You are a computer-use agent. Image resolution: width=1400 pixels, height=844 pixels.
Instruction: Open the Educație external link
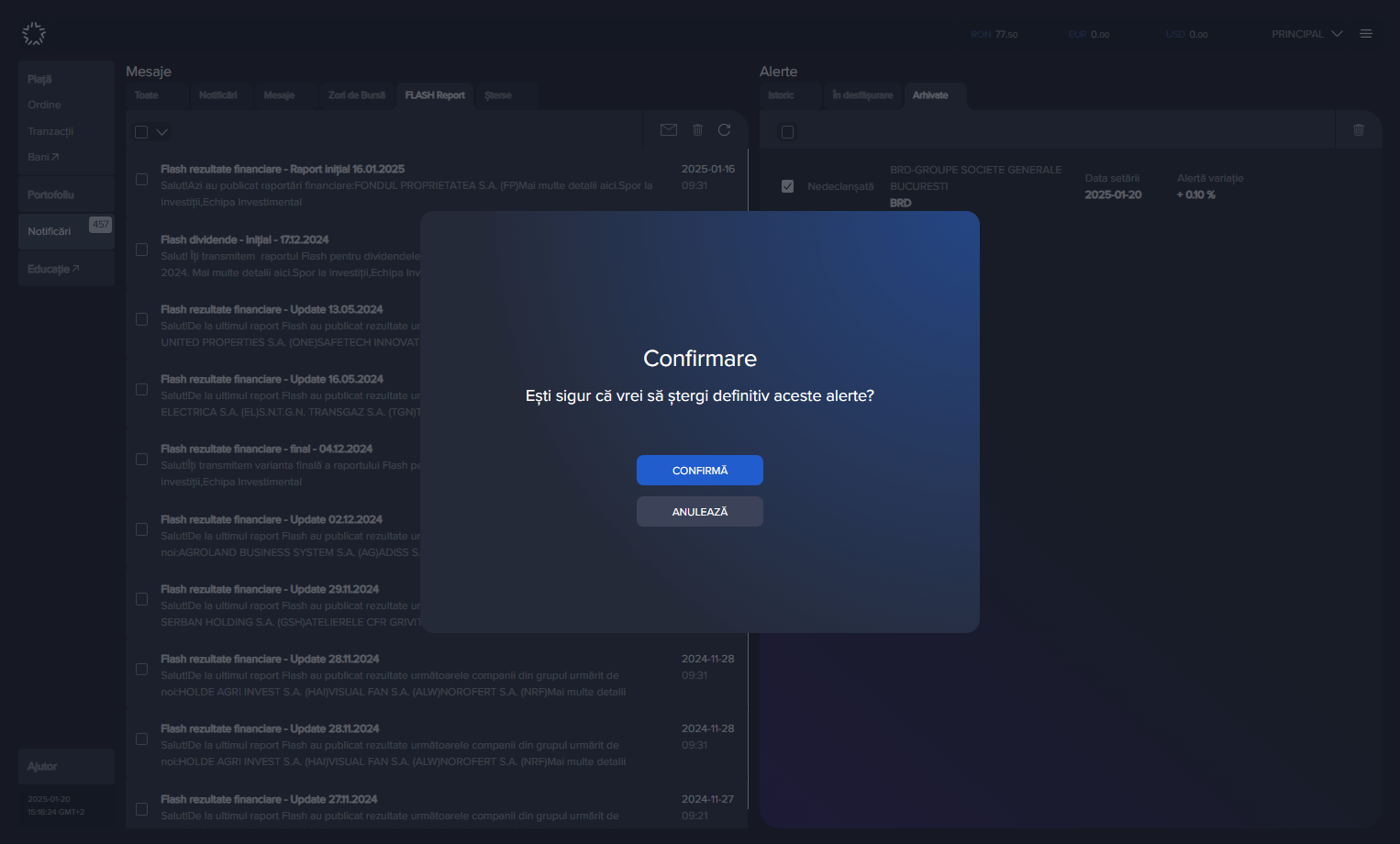pos(66,269)
